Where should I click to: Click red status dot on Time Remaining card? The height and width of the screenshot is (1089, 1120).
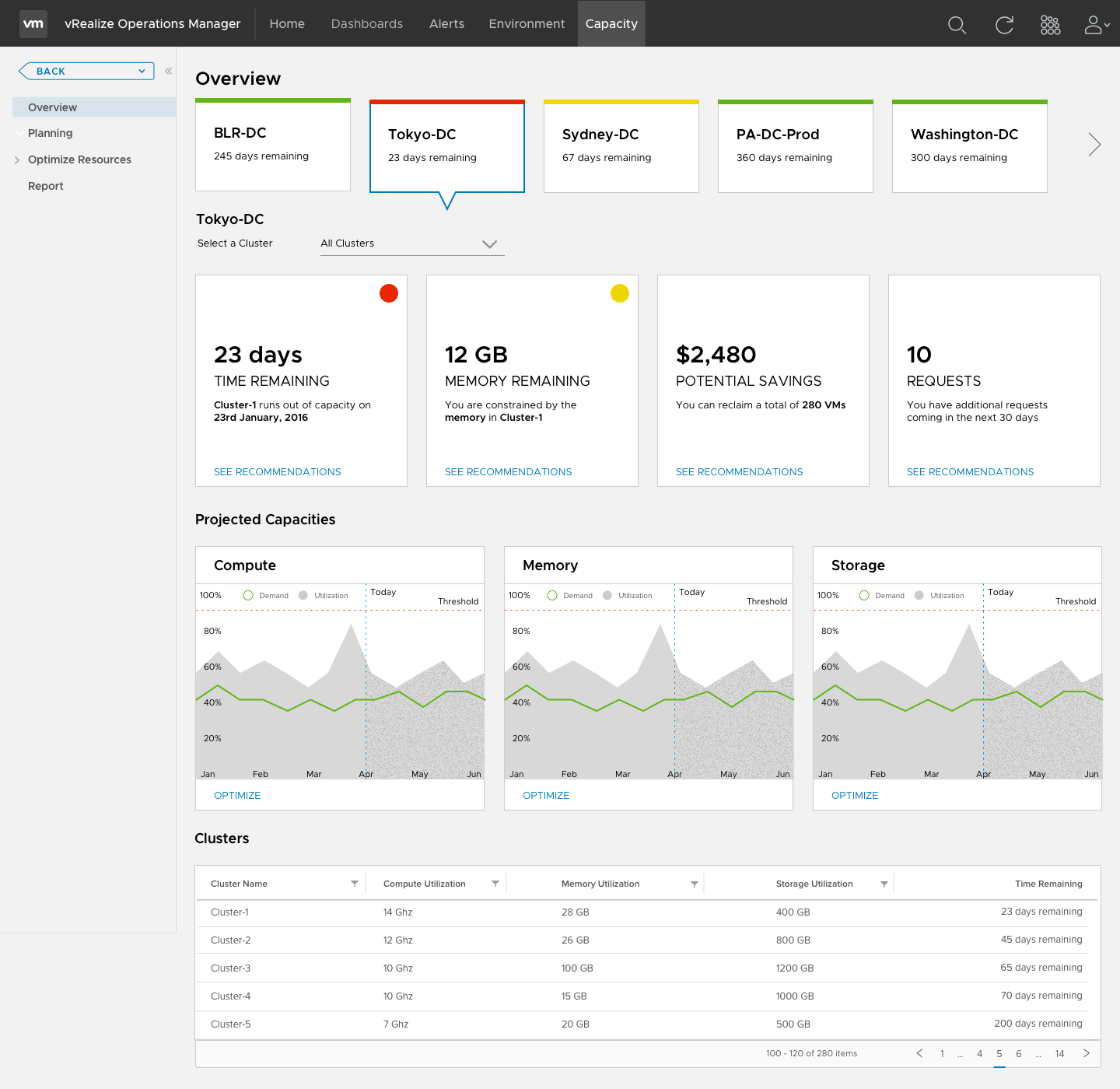coord(389,293)
